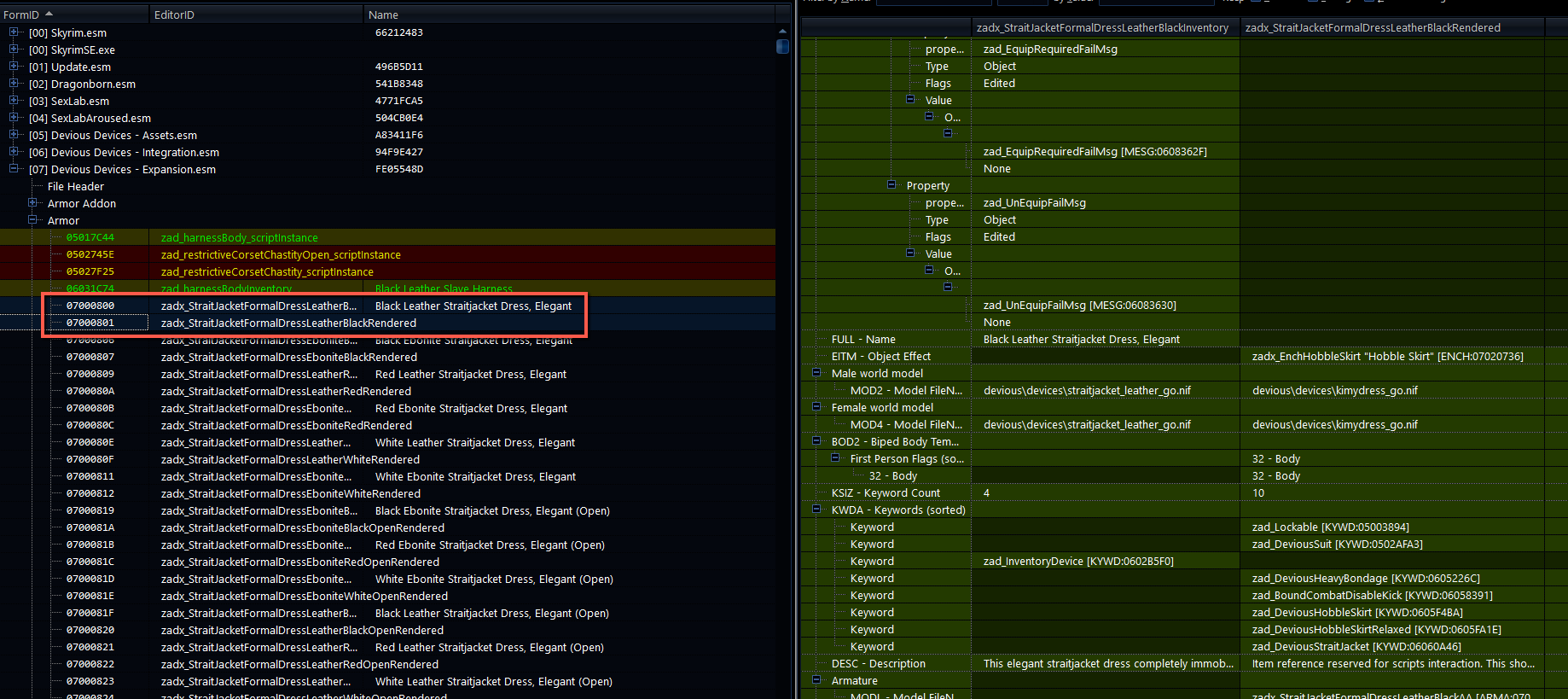Image resolution: width=1568 pixels, height=699 pixels.
Task: Select MOD2 - Model FileName row label
Action: click(906, 390)
